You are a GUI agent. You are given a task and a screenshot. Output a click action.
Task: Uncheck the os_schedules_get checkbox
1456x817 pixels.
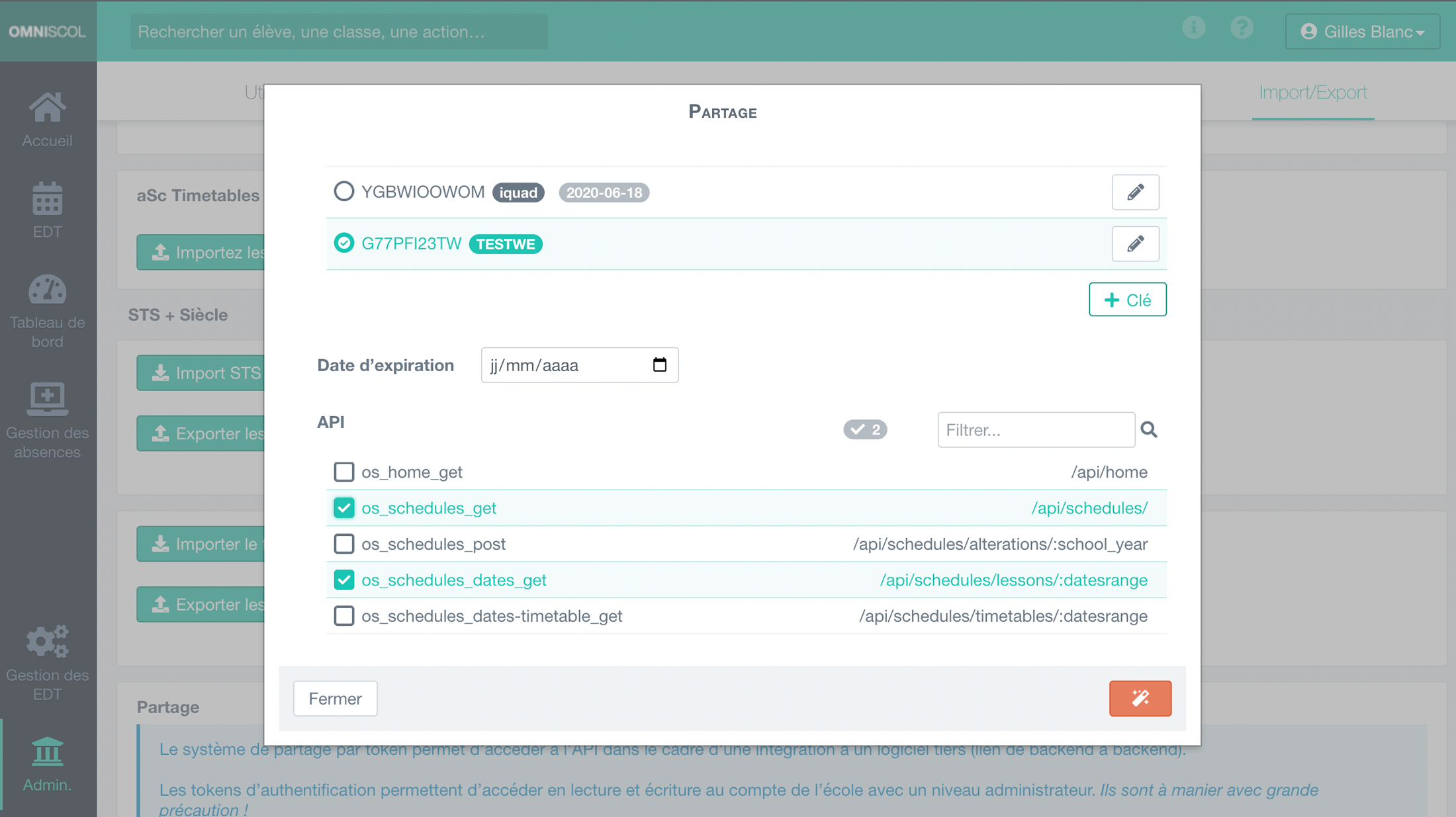(343, 507)
